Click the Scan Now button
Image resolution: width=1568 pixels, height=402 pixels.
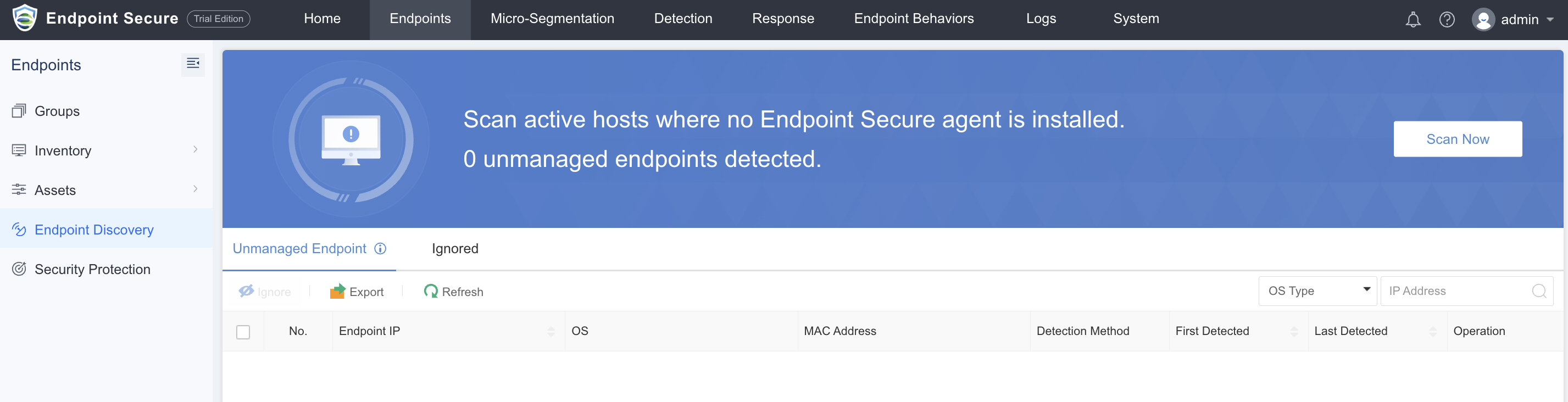1457,139
